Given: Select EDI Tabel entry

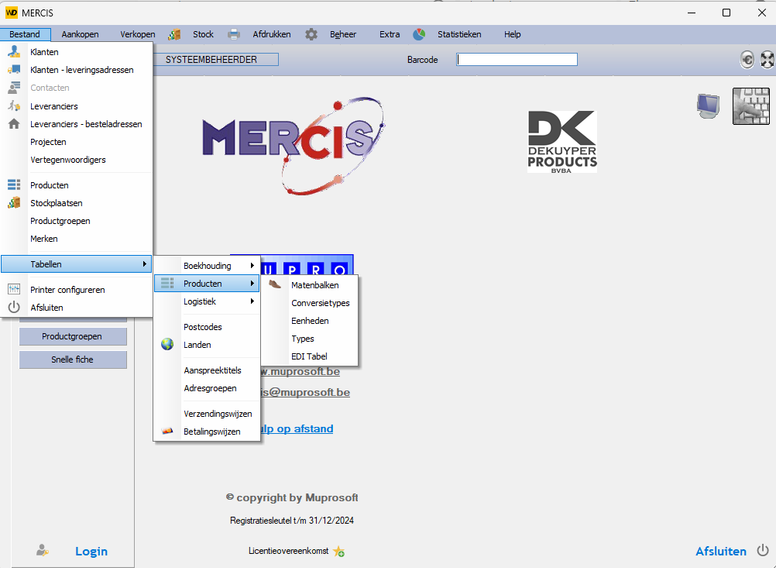Looking at the screenshot, I should point(309,356).
